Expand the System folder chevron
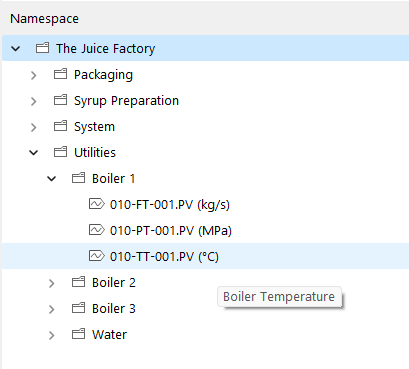Viewport: 409px width, 369px height. (x=33, y=127)
